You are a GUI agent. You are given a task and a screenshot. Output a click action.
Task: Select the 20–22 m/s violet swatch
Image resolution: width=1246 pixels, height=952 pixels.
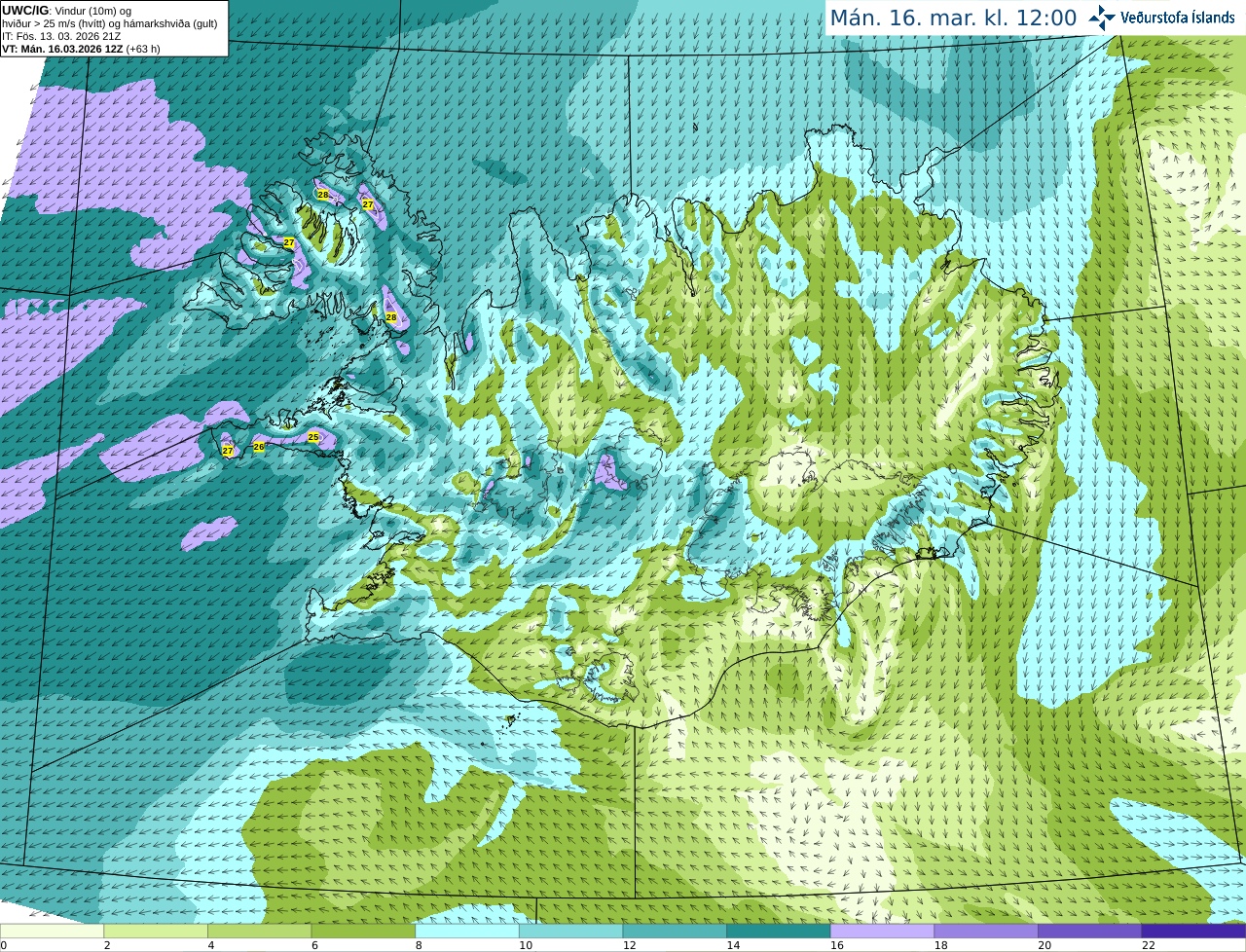(x=1089, y=931)
